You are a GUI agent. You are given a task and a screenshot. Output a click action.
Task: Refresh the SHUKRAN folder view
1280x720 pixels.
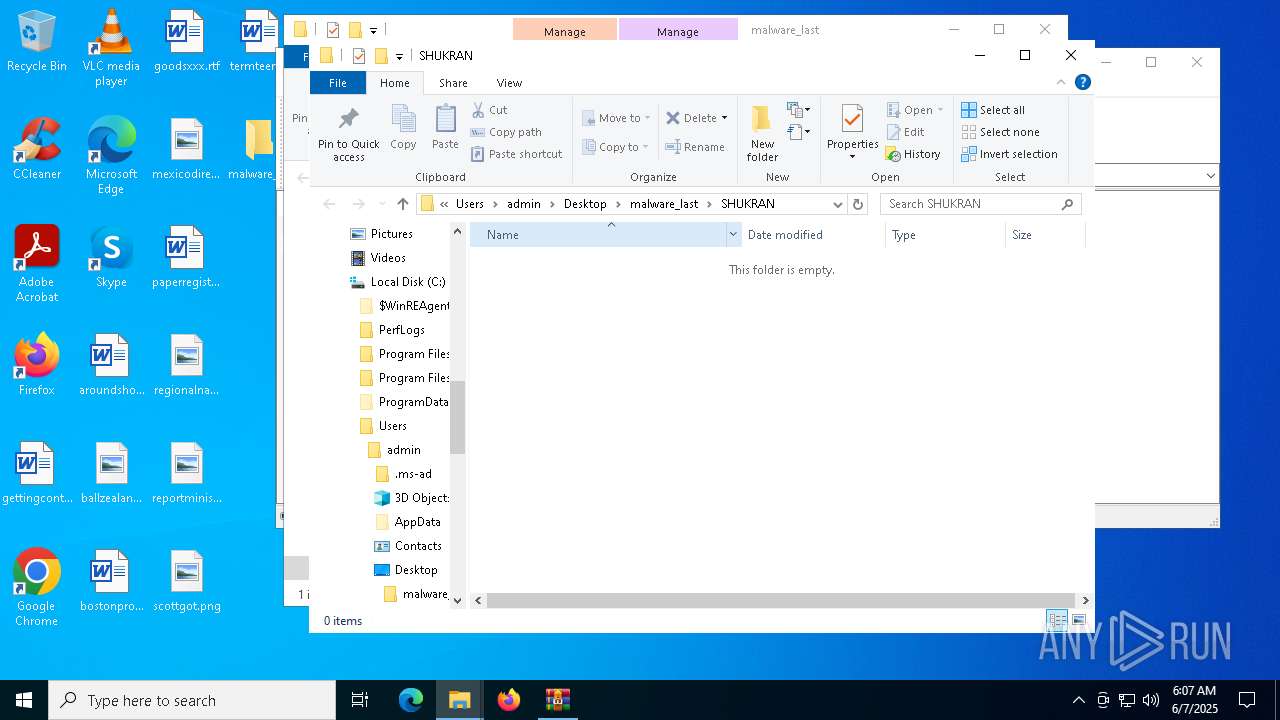(x=857, y=204)
